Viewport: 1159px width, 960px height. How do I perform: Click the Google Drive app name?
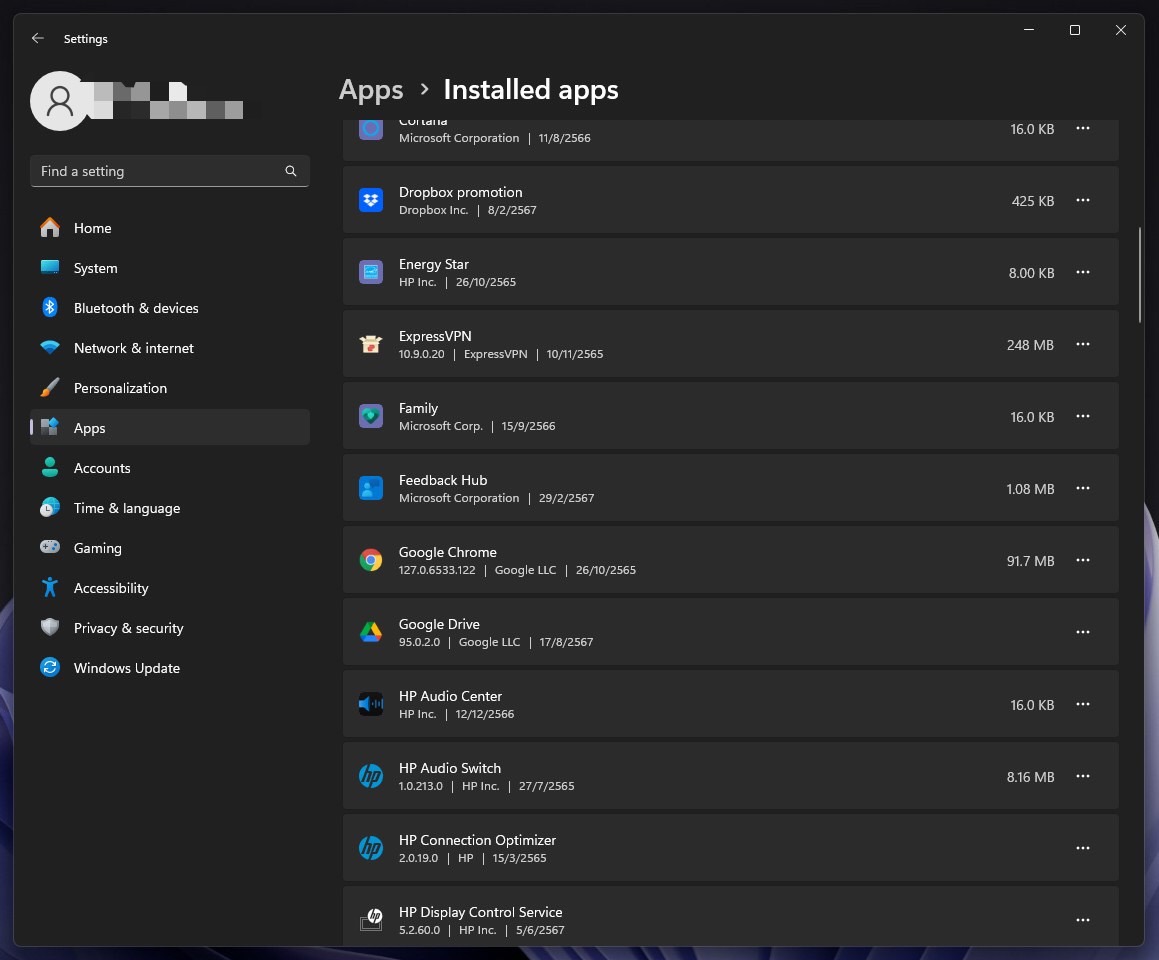439,624
